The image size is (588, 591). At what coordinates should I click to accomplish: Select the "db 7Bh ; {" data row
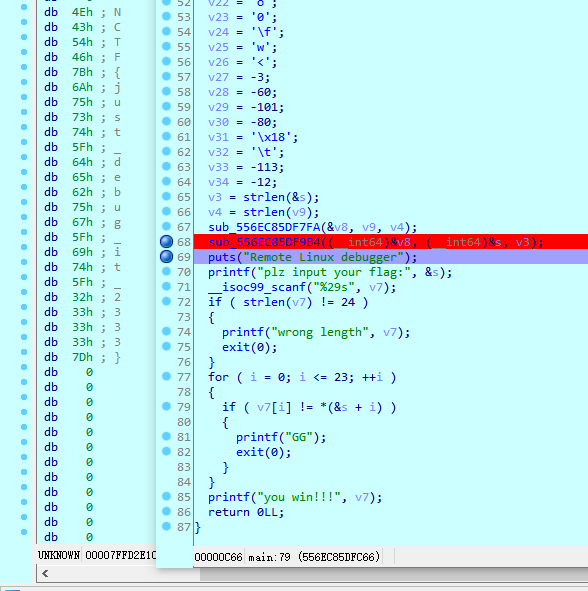tap(83, 72)
